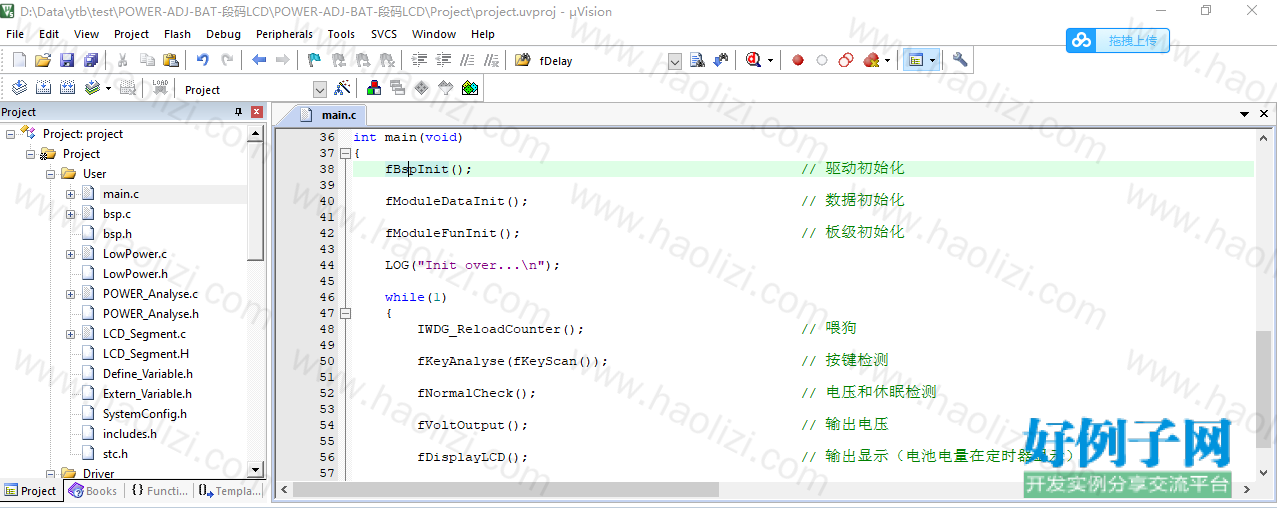Screen dimensions: 1277x508
Task: Click the blue cloud upload button
Action: [1117, 40]
